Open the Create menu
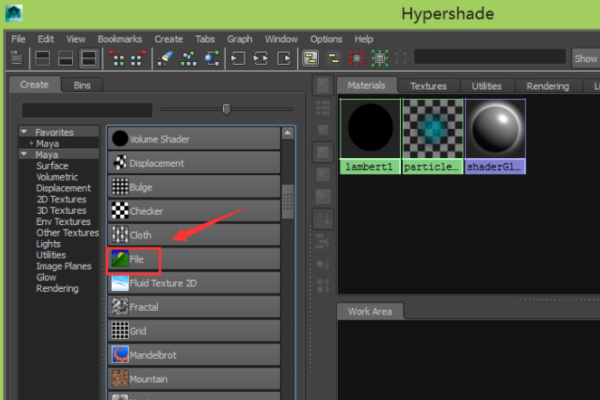Screen dimensions: 600x400 pos(168,39)
